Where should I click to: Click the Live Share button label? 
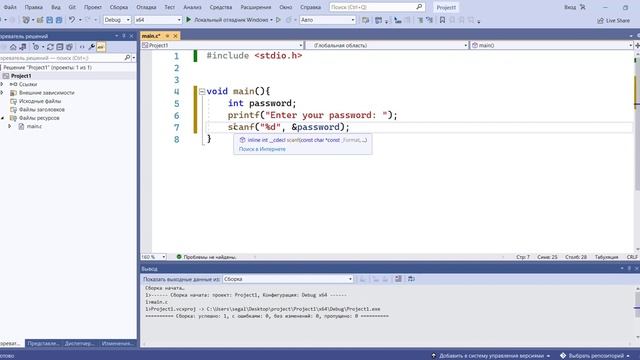618,20
